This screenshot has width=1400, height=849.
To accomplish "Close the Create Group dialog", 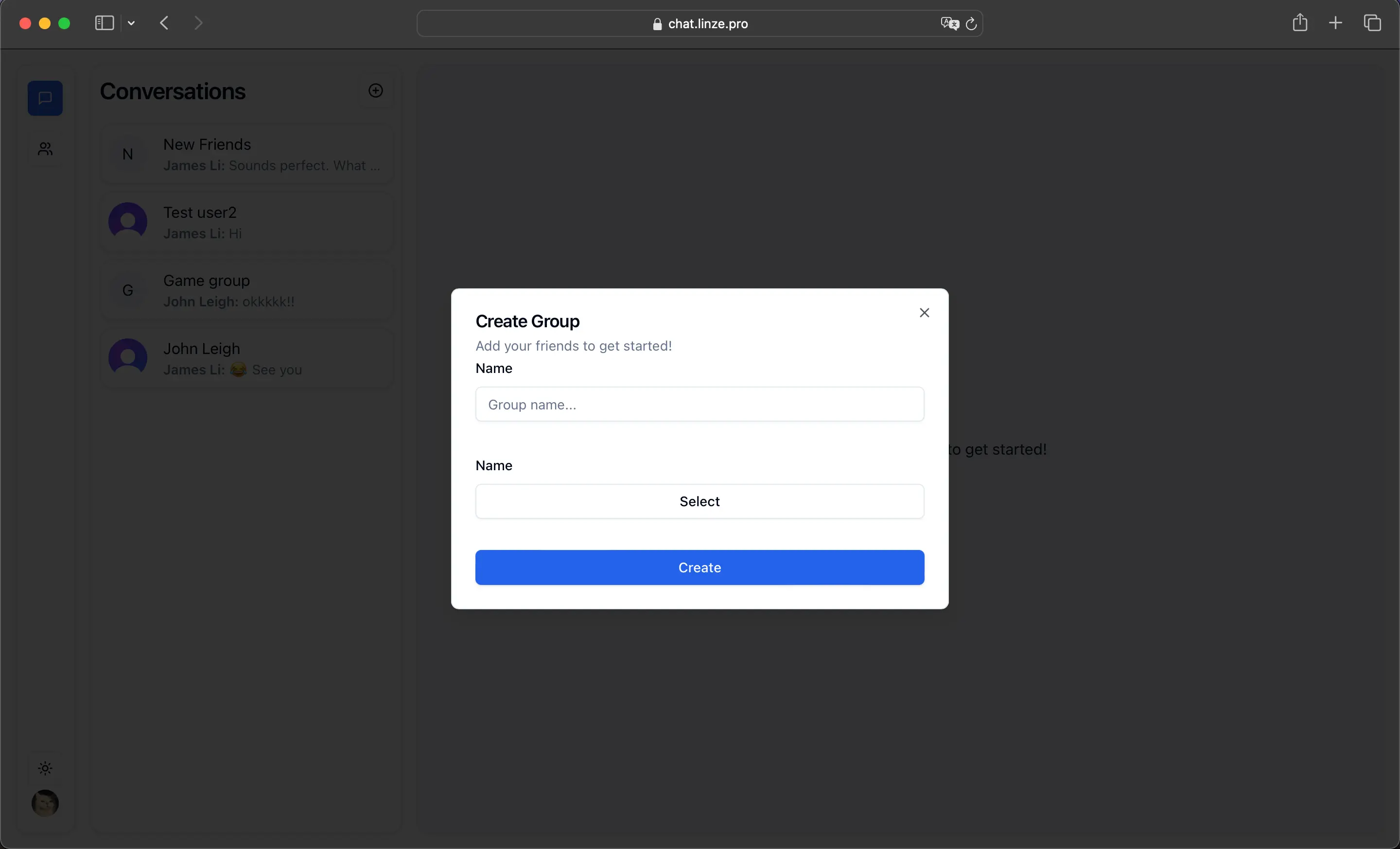I will 924,313.
